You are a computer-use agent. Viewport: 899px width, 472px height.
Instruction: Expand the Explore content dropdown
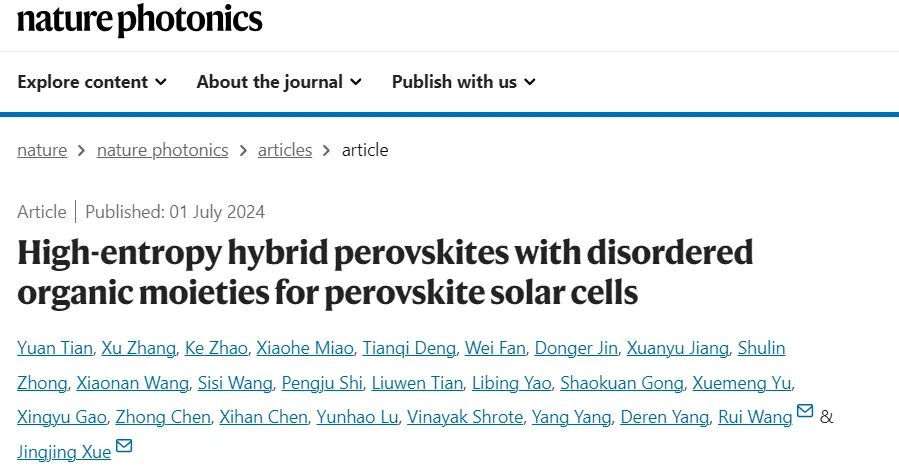click(92, 82)
